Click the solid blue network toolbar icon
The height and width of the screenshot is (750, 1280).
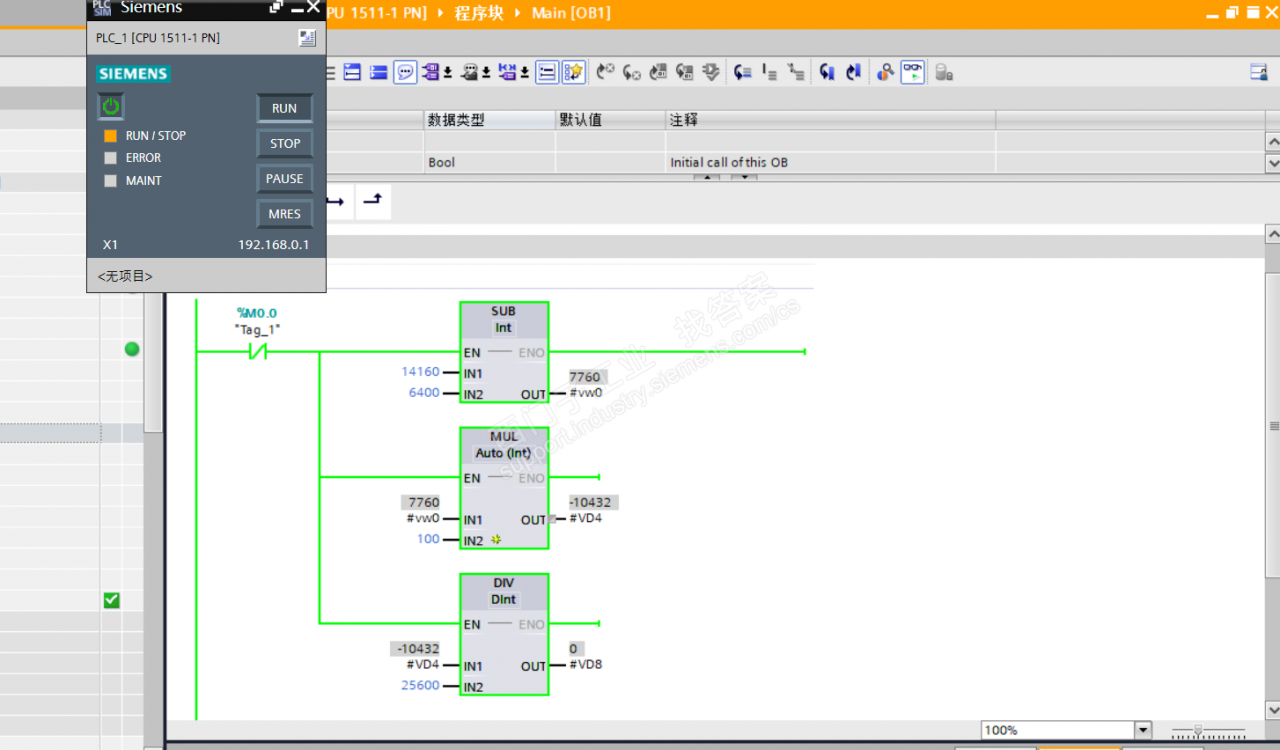point(378,72)
